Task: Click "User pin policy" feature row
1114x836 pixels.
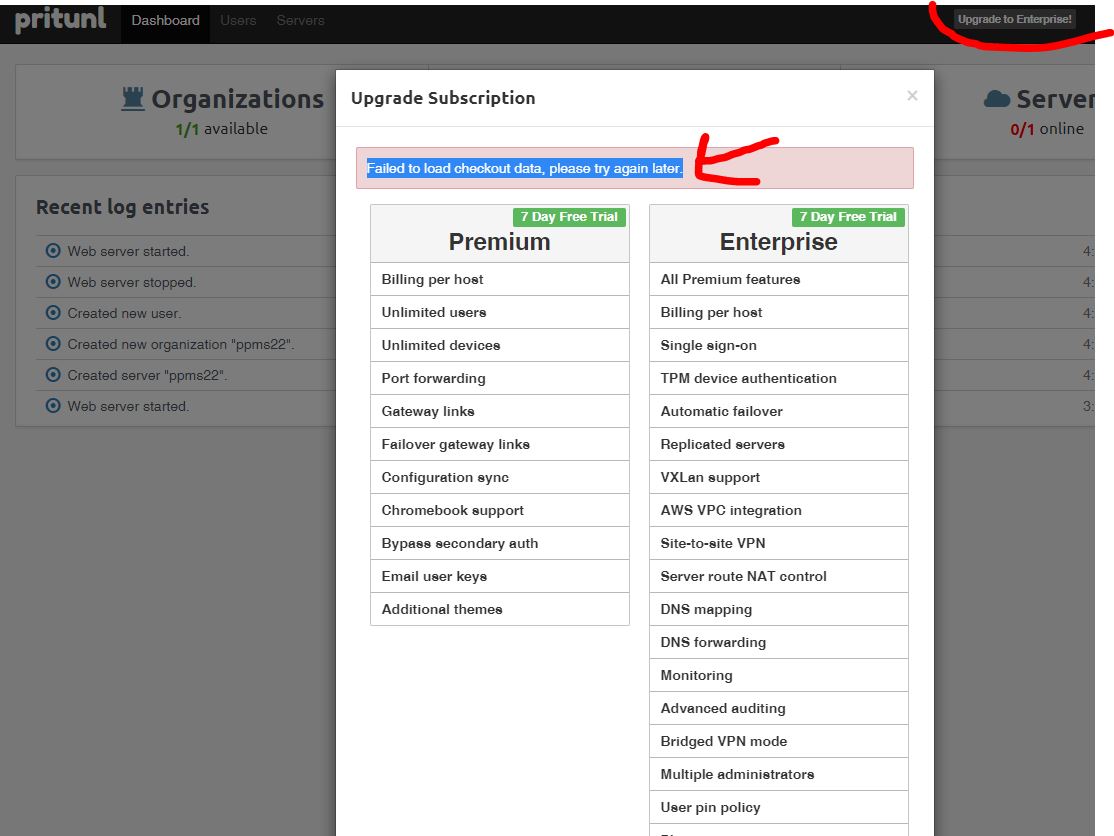Action: click(x=779, y=808)
